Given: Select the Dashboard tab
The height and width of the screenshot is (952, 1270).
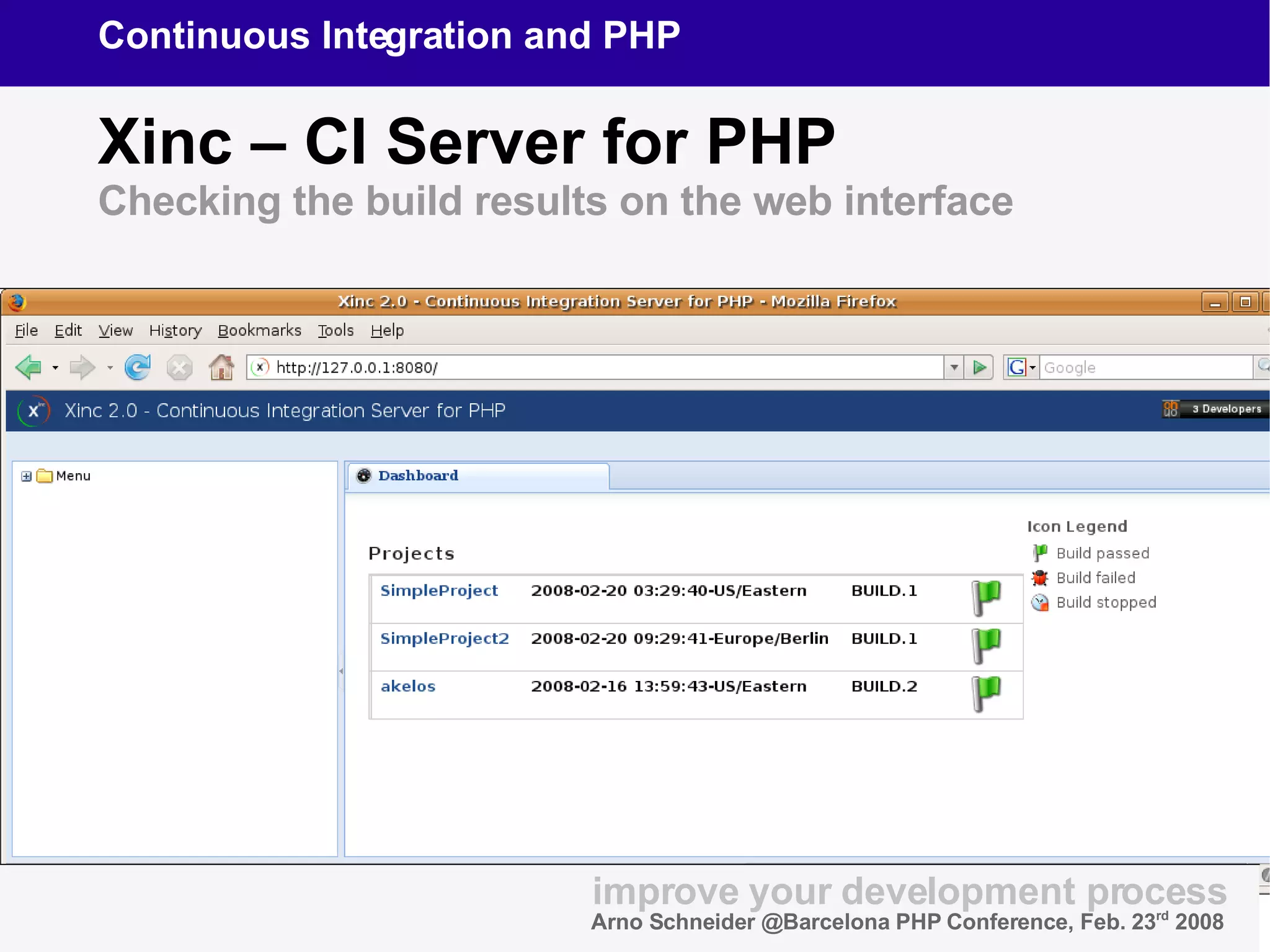Looking at the screenshot, I should (x=418, y=476).
